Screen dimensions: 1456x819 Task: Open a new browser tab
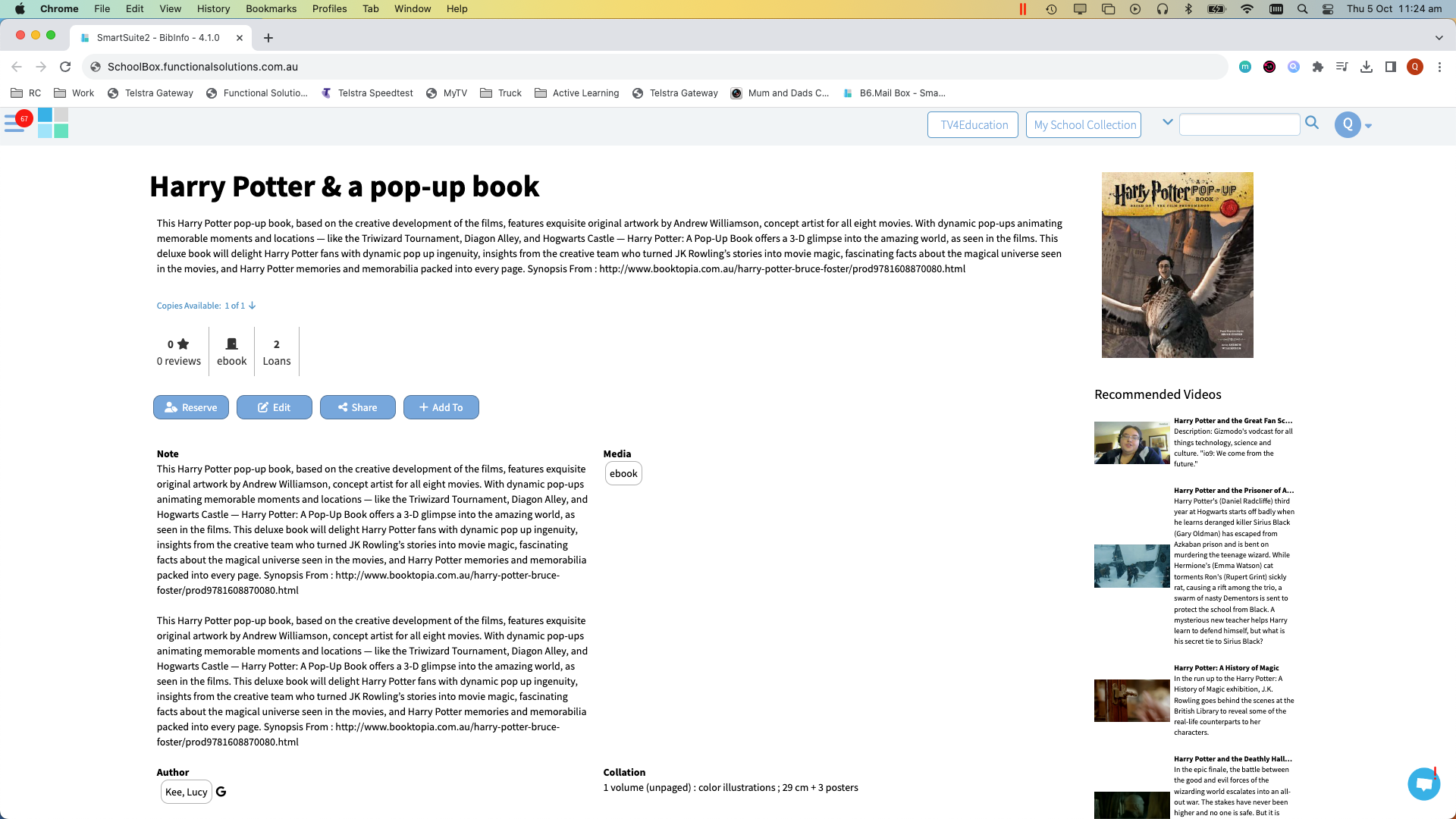(268, 38)
